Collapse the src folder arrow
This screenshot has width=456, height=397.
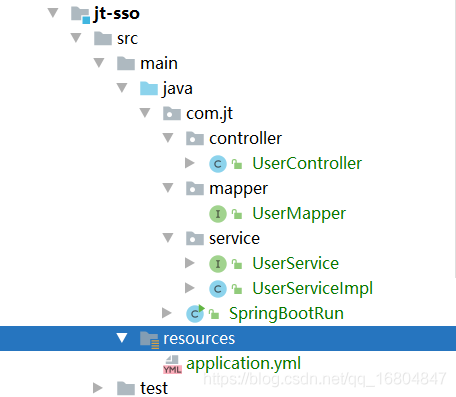point(76,38)
